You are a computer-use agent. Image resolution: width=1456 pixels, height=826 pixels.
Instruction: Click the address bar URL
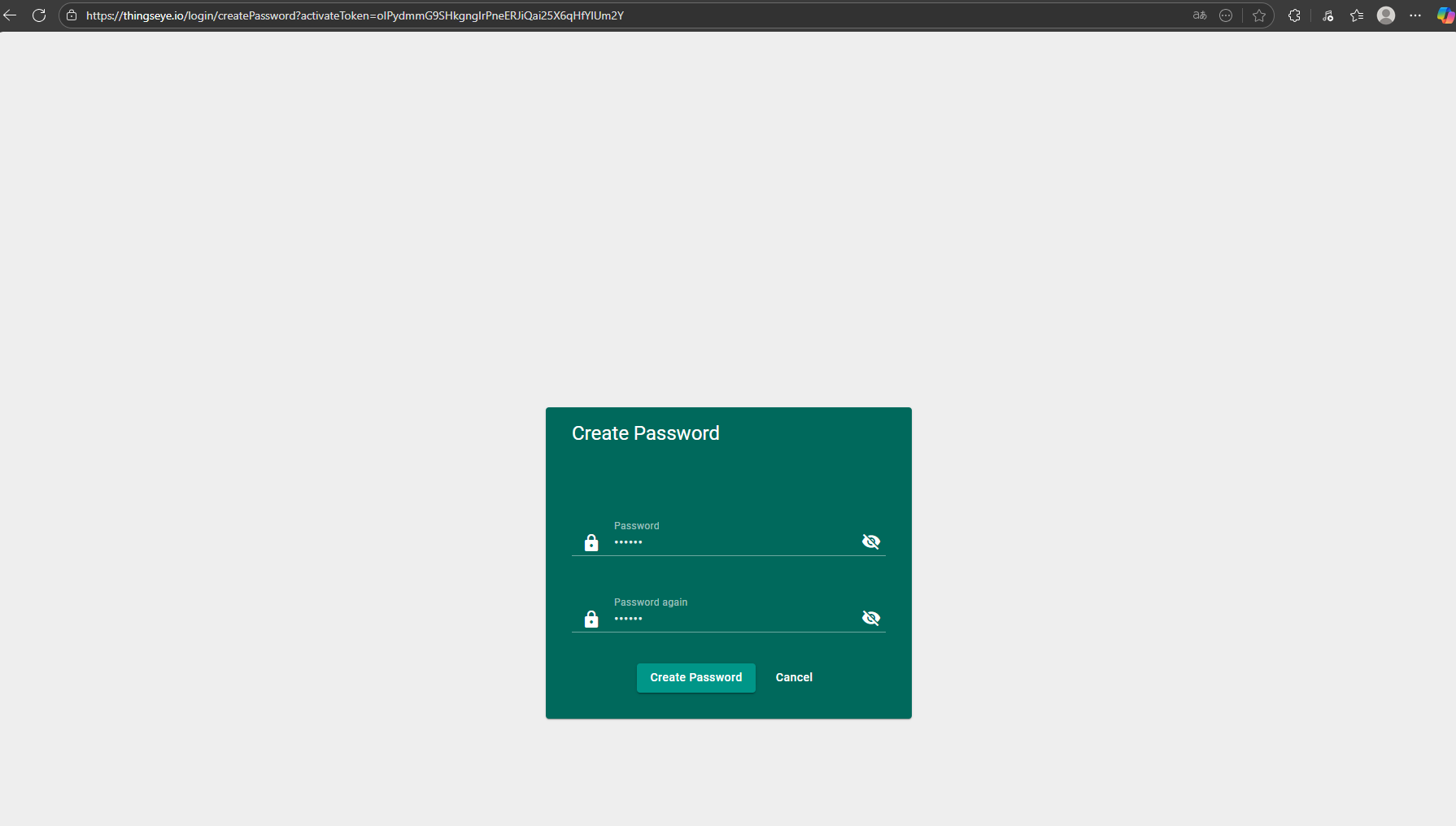point(355,15)
